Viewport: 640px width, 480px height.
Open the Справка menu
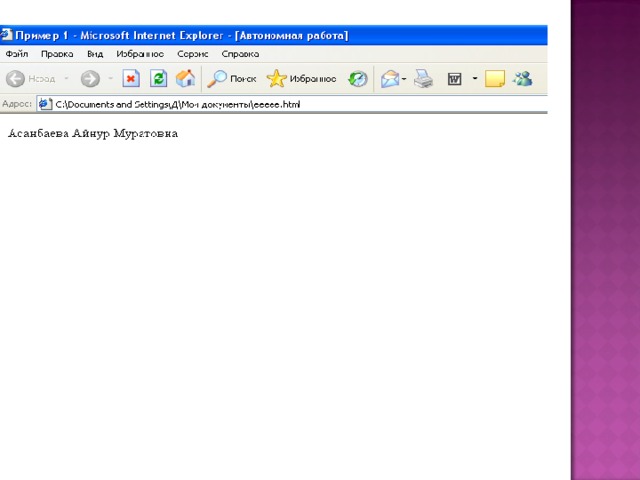pyautogui.click(x=240, y=54)
